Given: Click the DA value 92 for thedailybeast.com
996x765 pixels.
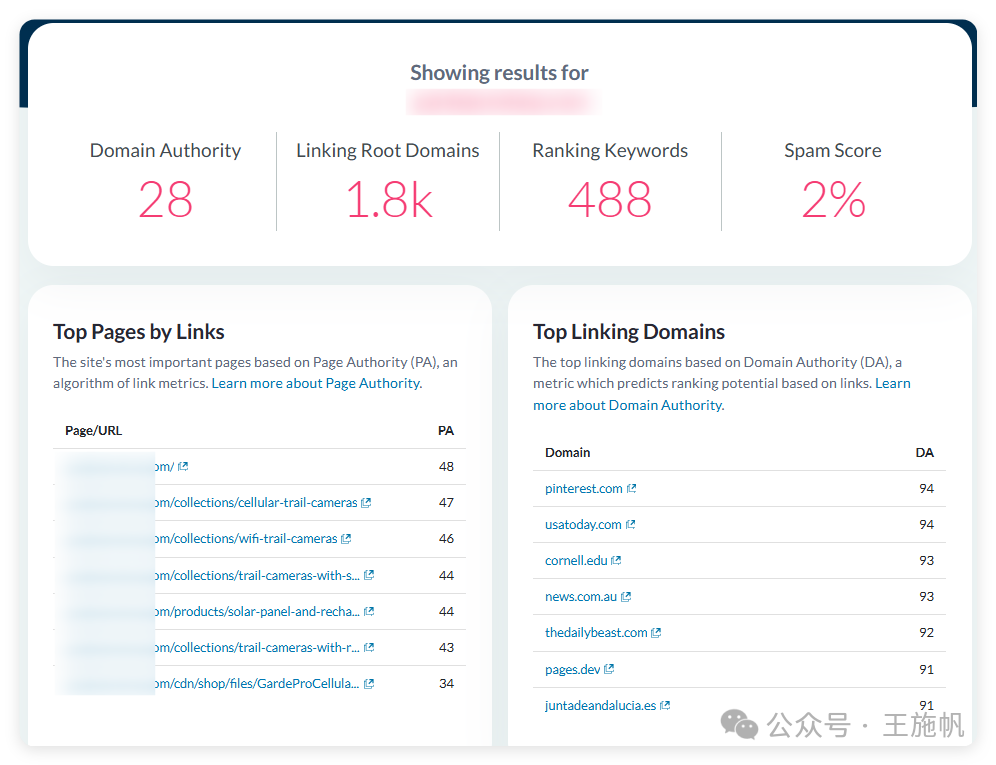Looking at the screenshot, I should 927,633.
